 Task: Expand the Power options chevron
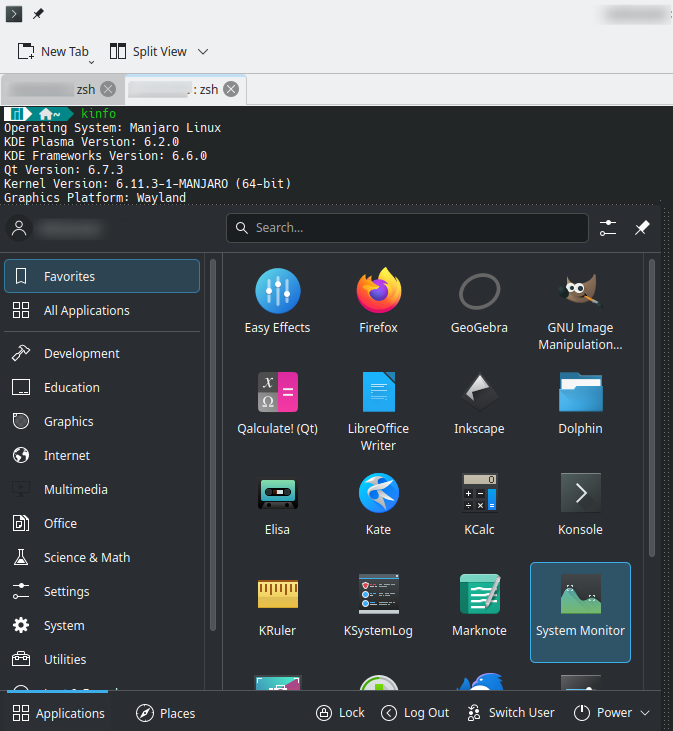coord(645,713)
